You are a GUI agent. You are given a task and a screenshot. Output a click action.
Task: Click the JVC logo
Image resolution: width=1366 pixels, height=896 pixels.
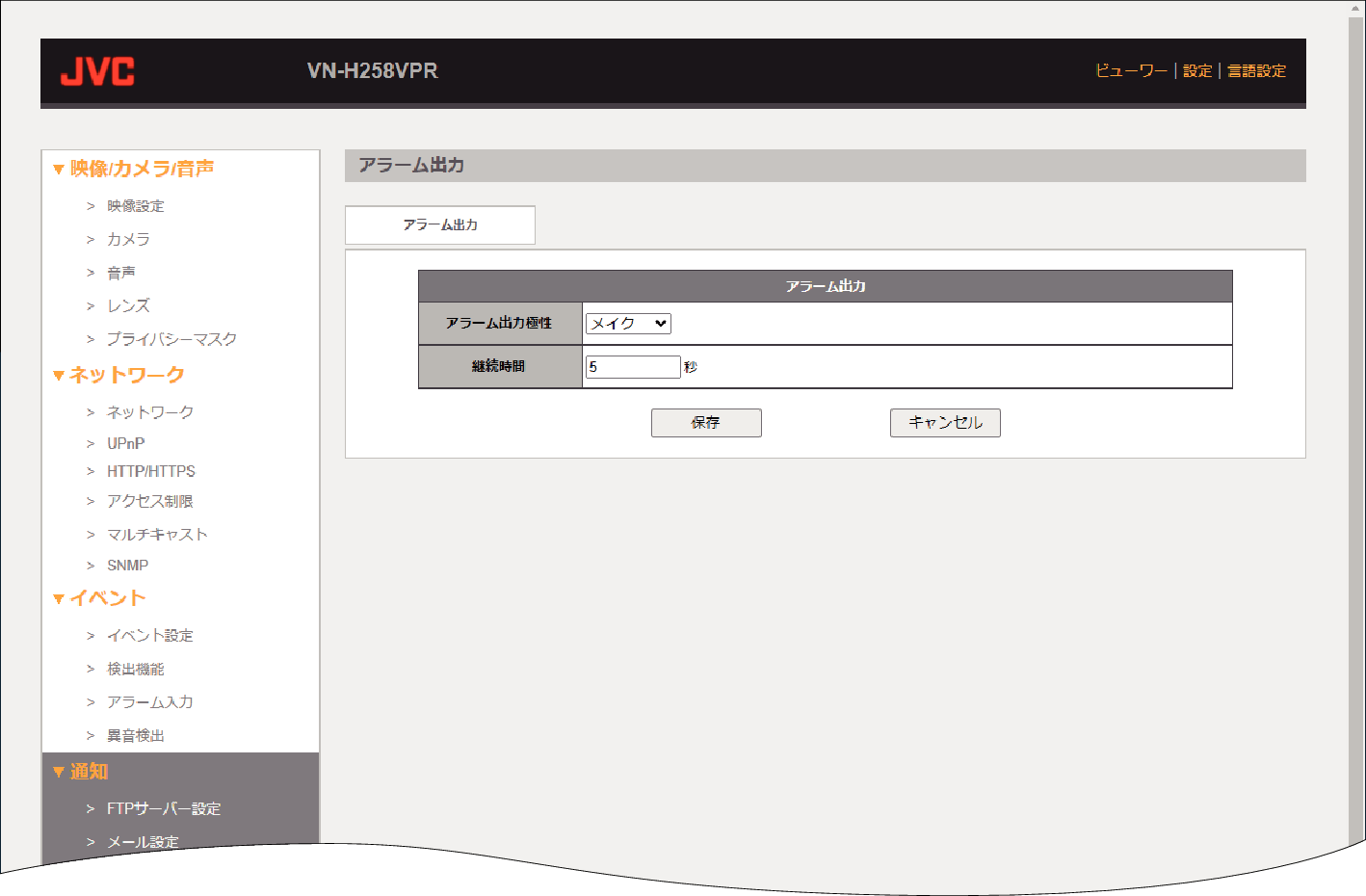tap(97, 71)
